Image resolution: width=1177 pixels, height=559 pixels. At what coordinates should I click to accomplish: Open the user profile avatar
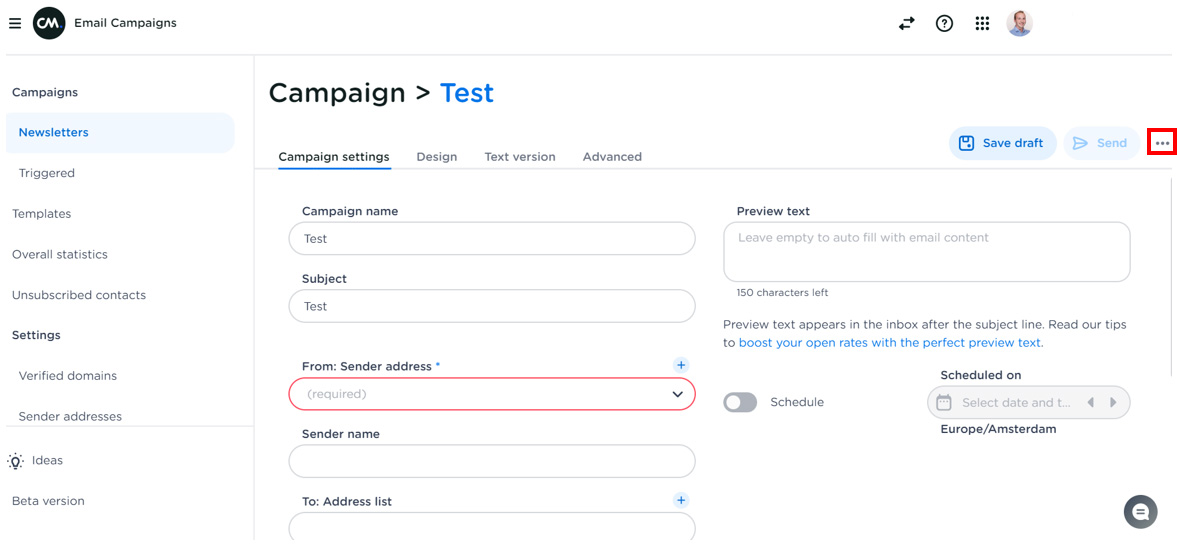point(1019,23)
